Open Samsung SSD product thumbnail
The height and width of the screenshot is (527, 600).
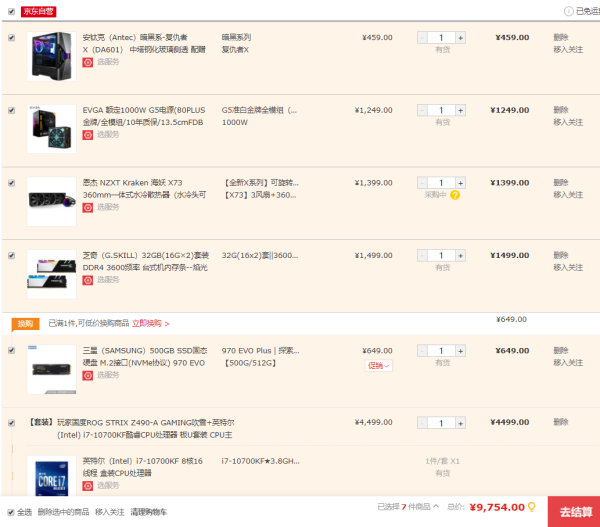pos(52,369)
